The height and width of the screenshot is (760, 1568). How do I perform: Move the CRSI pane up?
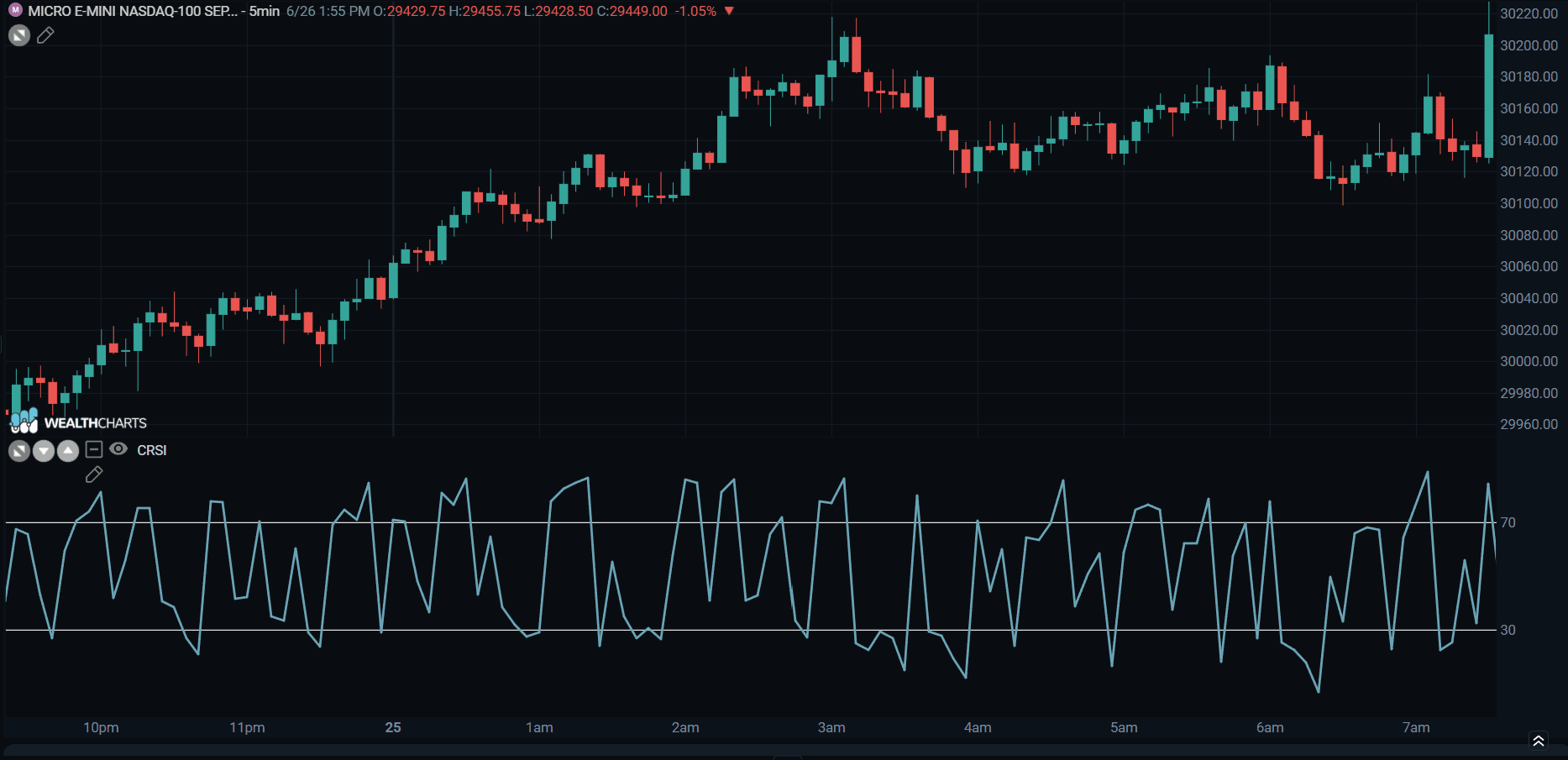68,451
